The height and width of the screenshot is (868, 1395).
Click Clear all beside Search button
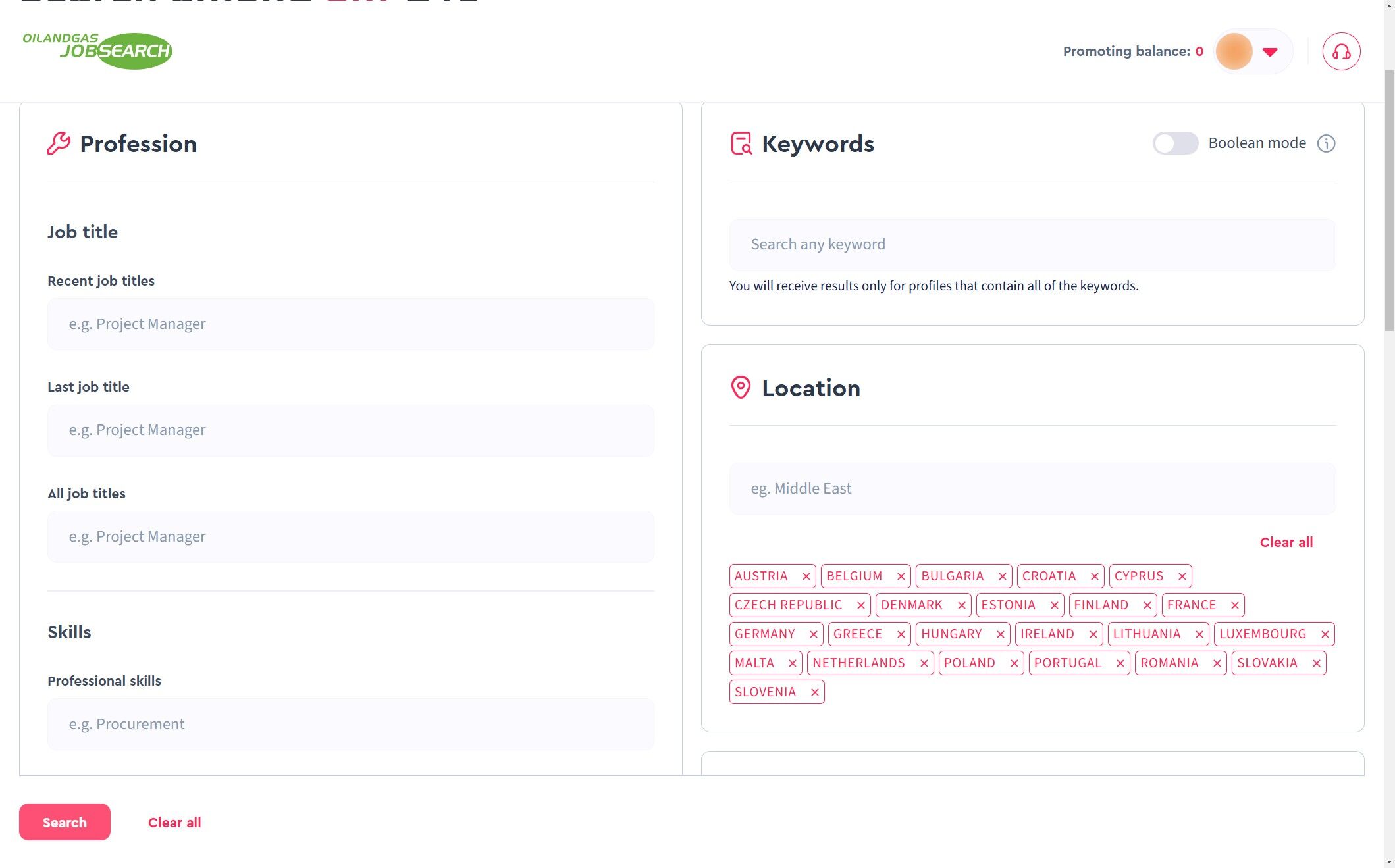[174, 823]
